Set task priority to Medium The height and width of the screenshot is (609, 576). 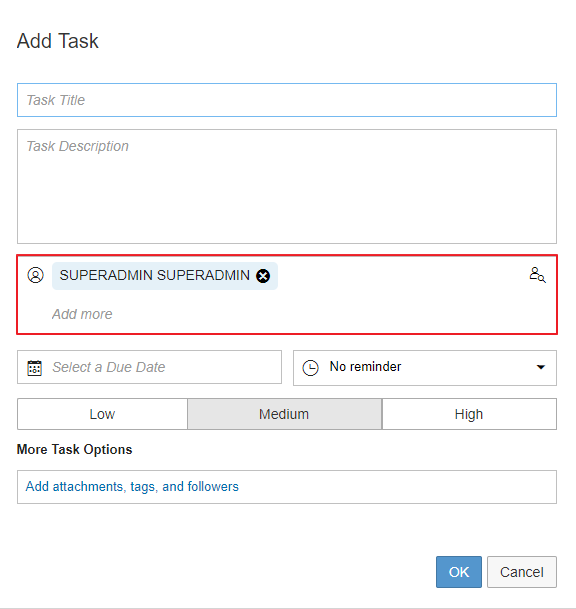(x=284, y=414)
